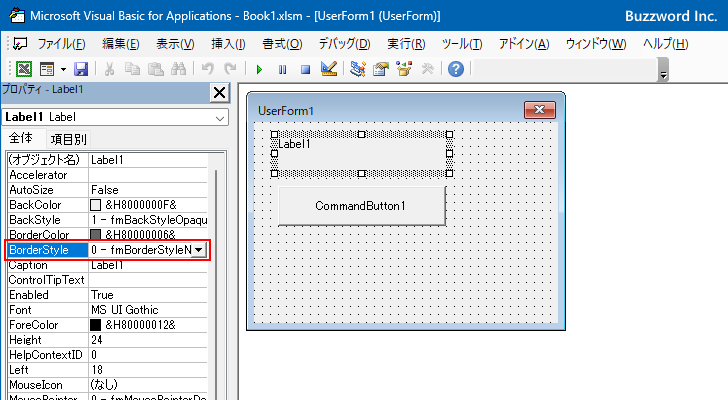This screenshot has height=400, width=728.
Task: Click the Paste clipboard icon
Action: pos(156,69)
